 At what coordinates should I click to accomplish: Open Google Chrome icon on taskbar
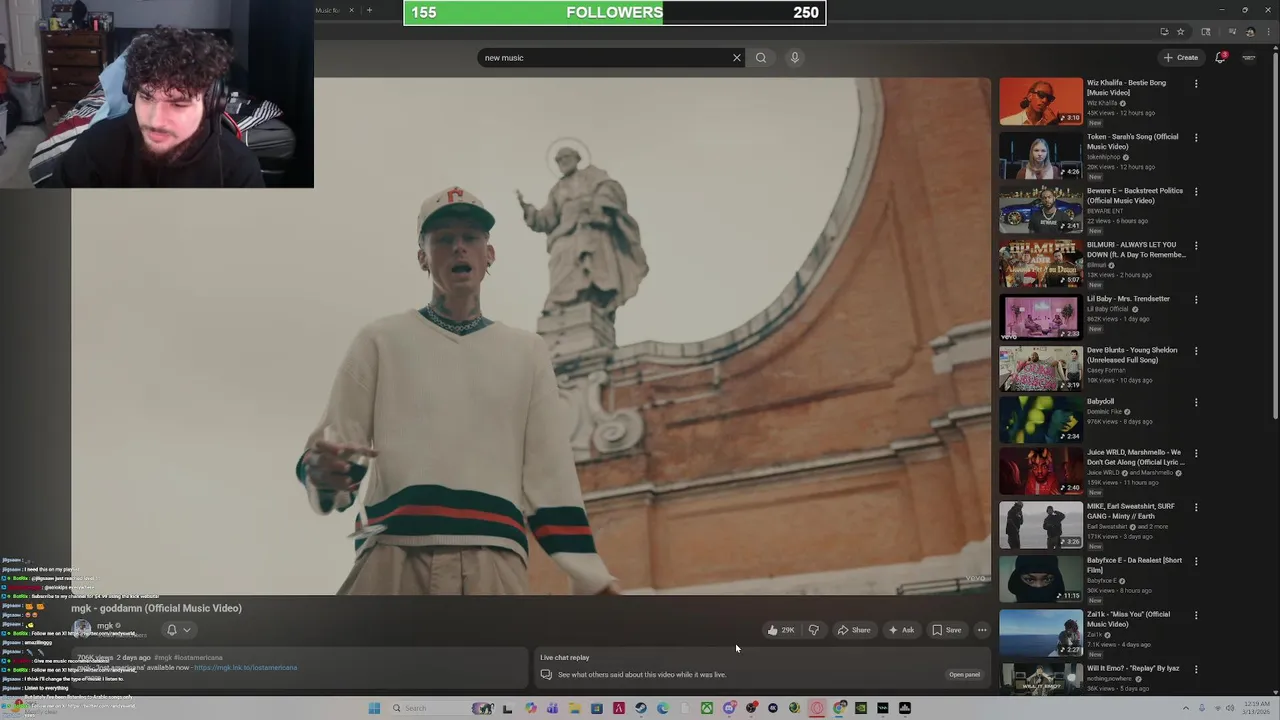pyautogui.click(x=839, y=708)
